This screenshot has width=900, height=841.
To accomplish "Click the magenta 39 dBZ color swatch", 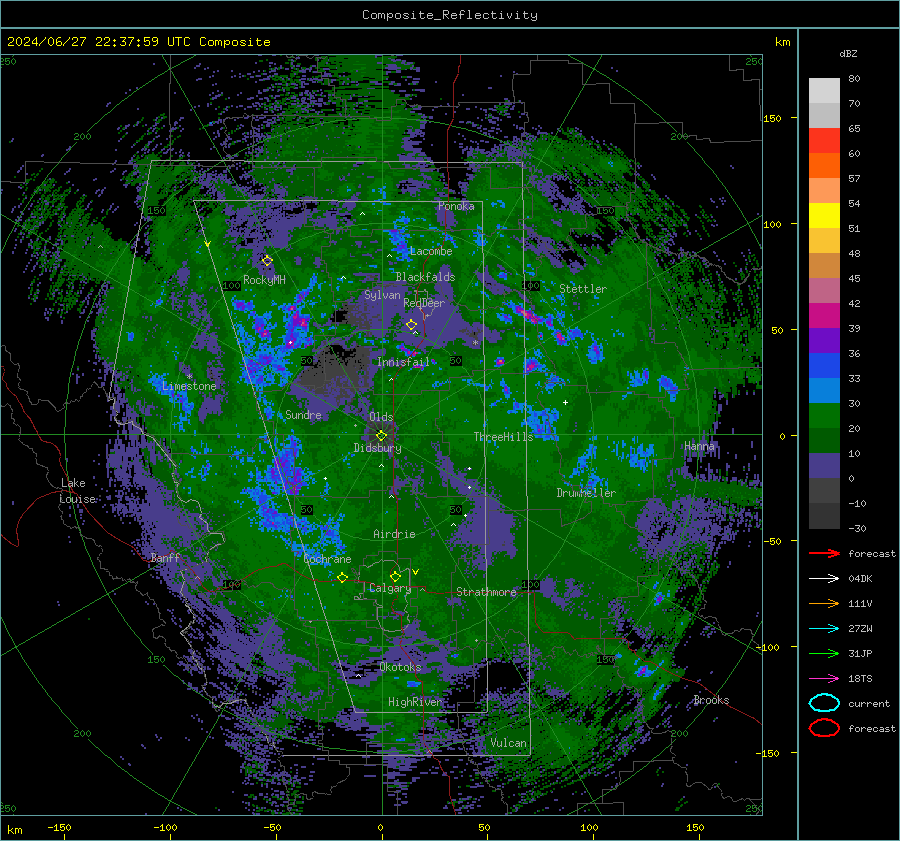I will [x=824, y=316].
